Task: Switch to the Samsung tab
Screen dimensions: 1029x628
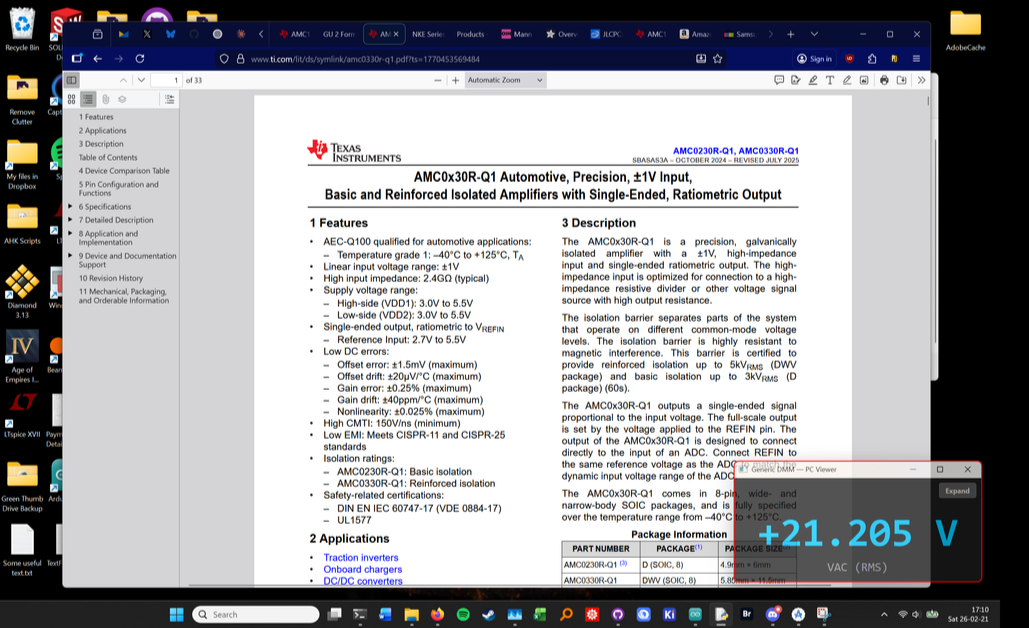Action: tap(740, 34)
